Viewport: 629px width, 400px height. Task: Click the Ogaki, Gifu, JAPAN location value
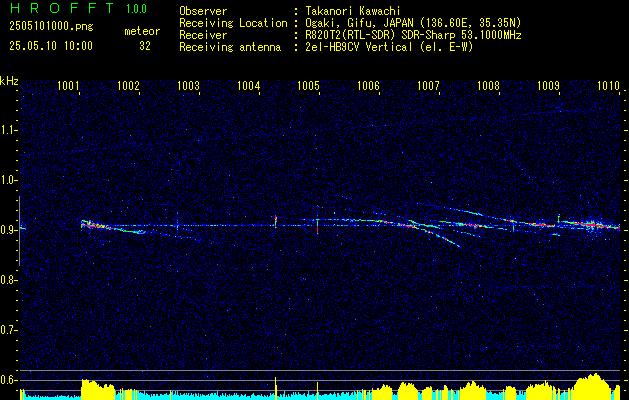[x=413, y=23]
